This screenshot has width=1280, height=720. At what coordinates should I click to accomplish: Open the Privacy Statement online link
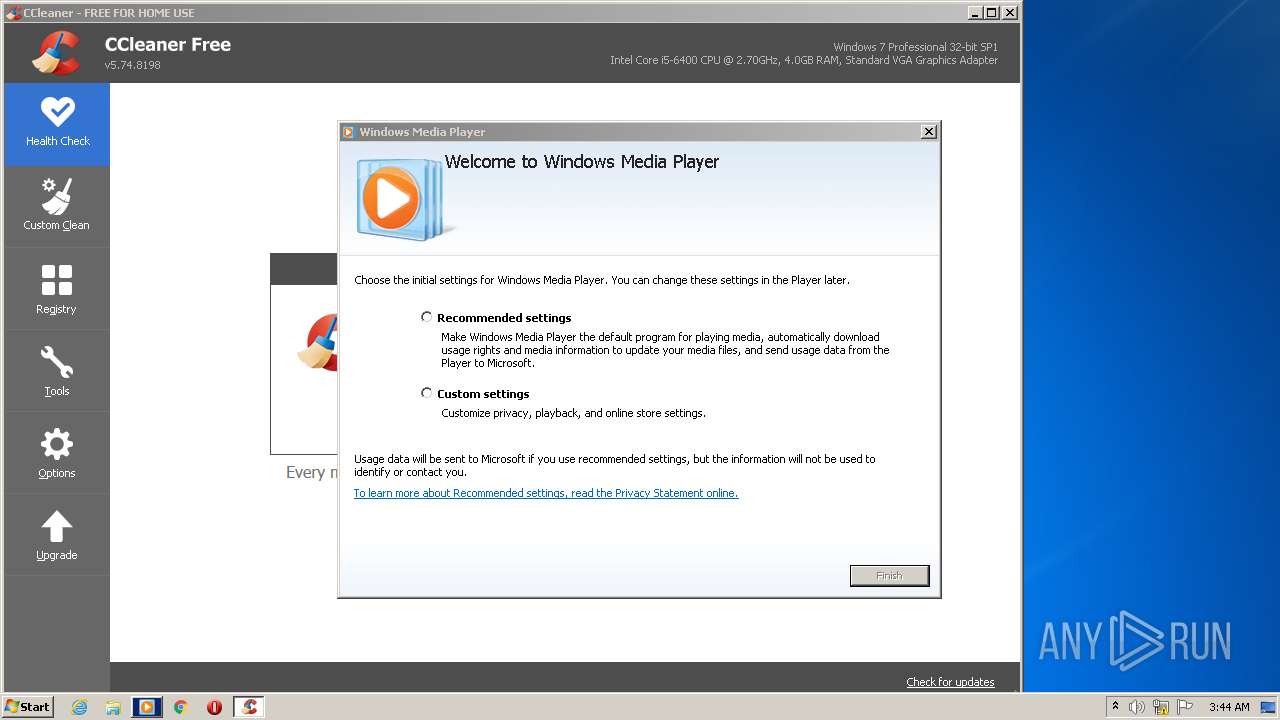pos(546,493)
